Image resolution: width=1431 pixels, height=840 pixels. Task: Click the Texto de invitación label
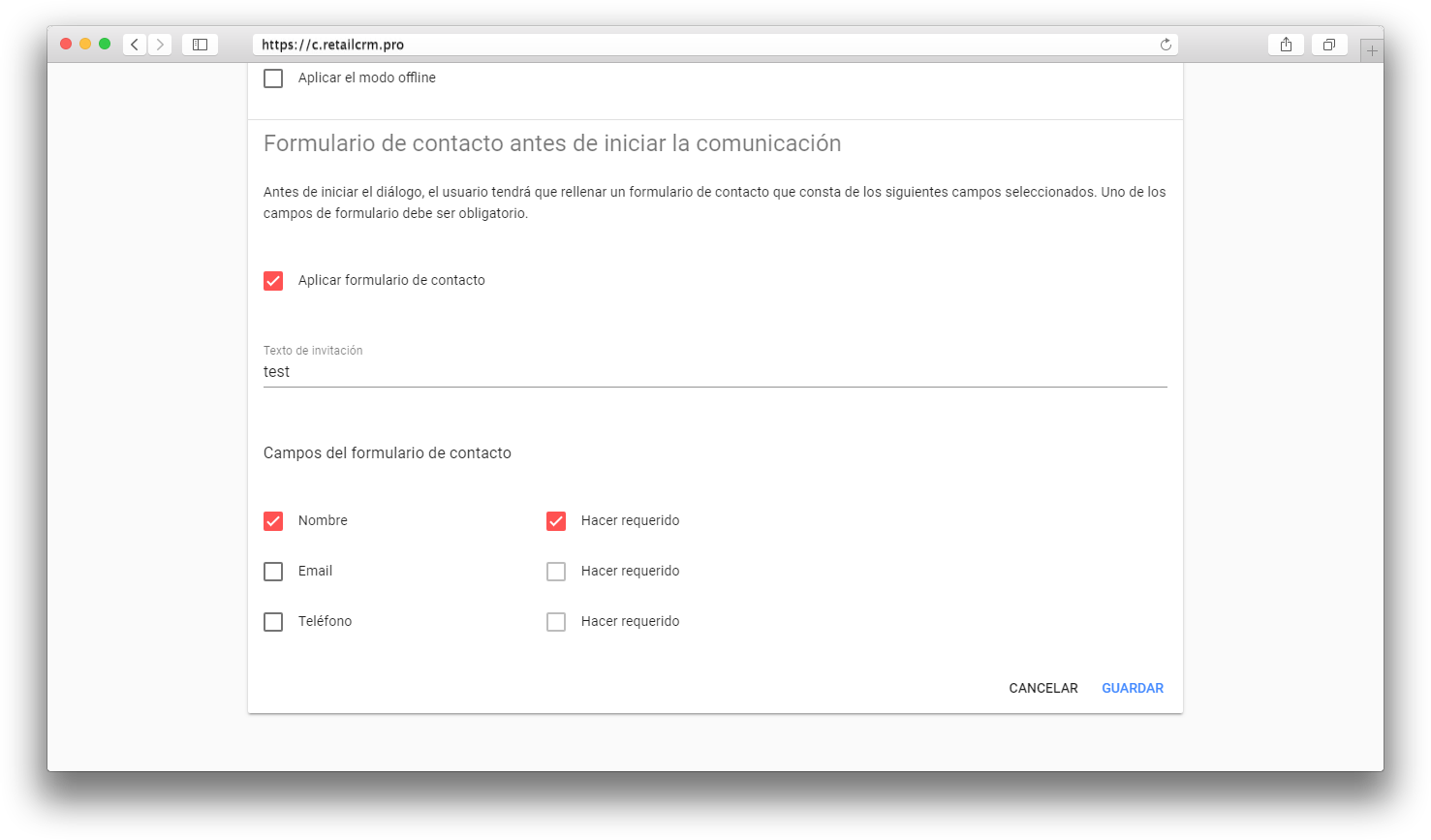pyautogui.click(x=313, y=351)
